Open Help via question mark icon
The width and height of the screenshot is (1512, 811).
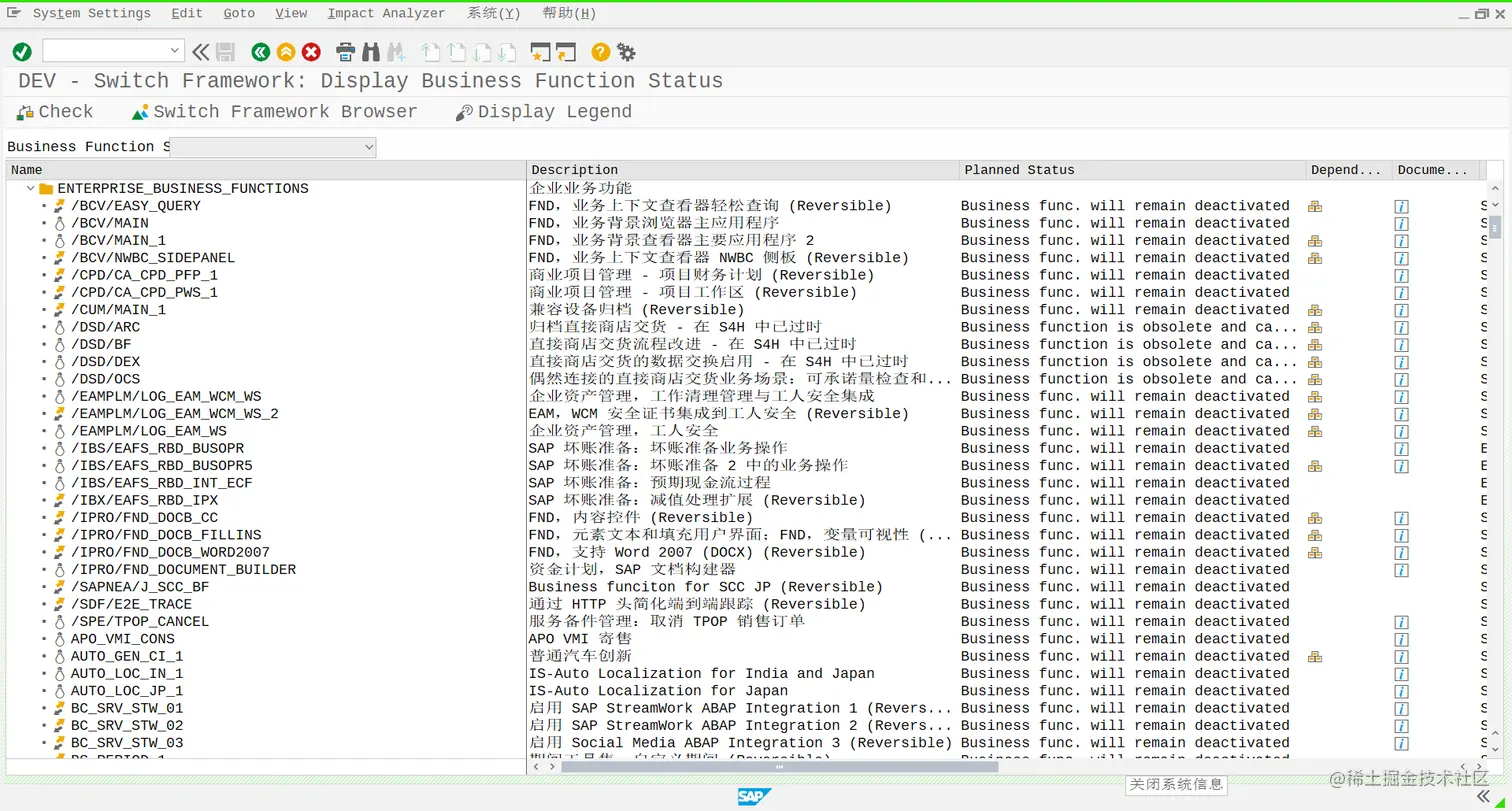tap(600, 52)
